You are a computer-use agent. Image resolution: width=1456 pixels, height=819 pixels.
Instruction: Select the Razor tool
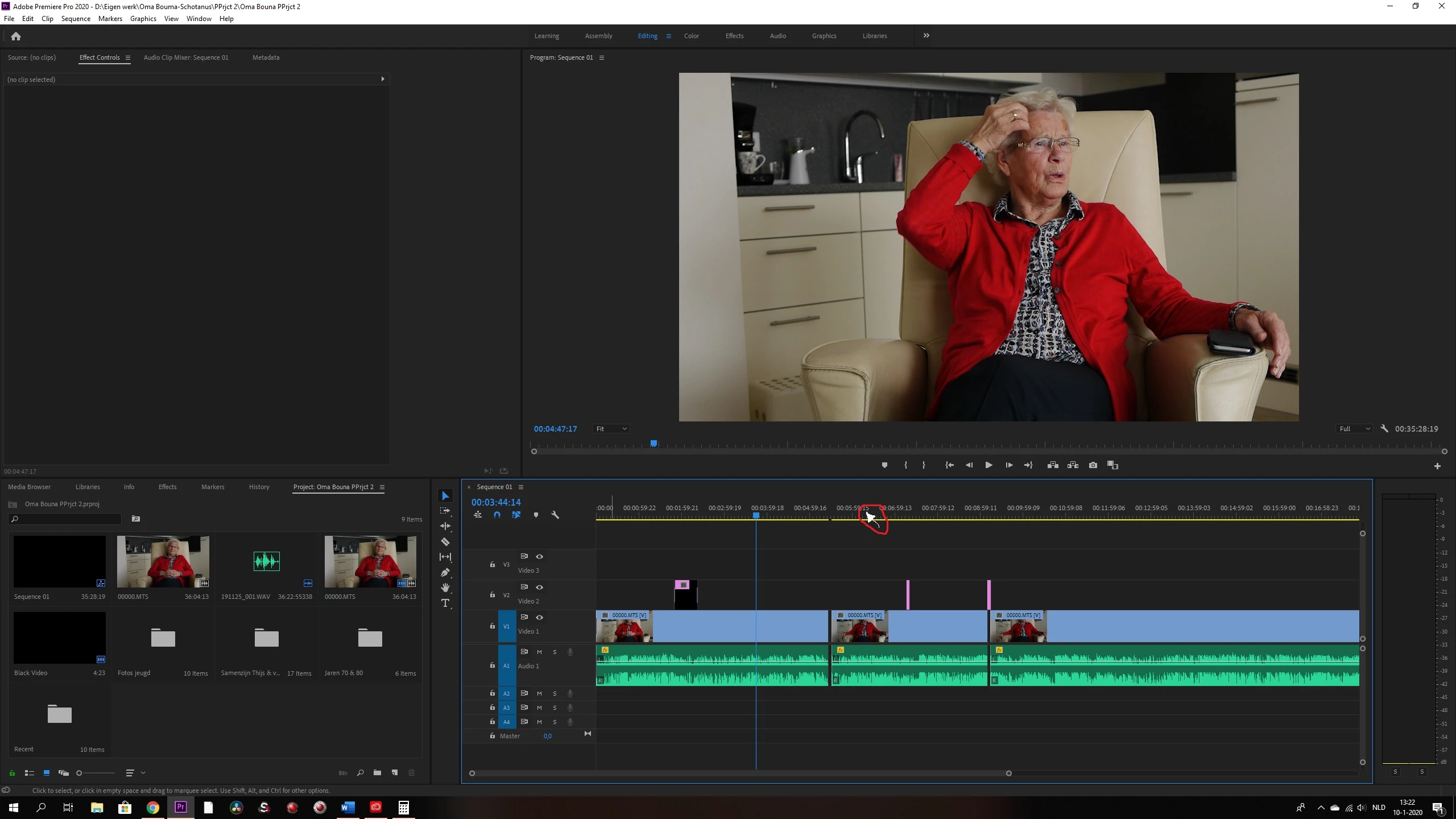click(445, 541)
